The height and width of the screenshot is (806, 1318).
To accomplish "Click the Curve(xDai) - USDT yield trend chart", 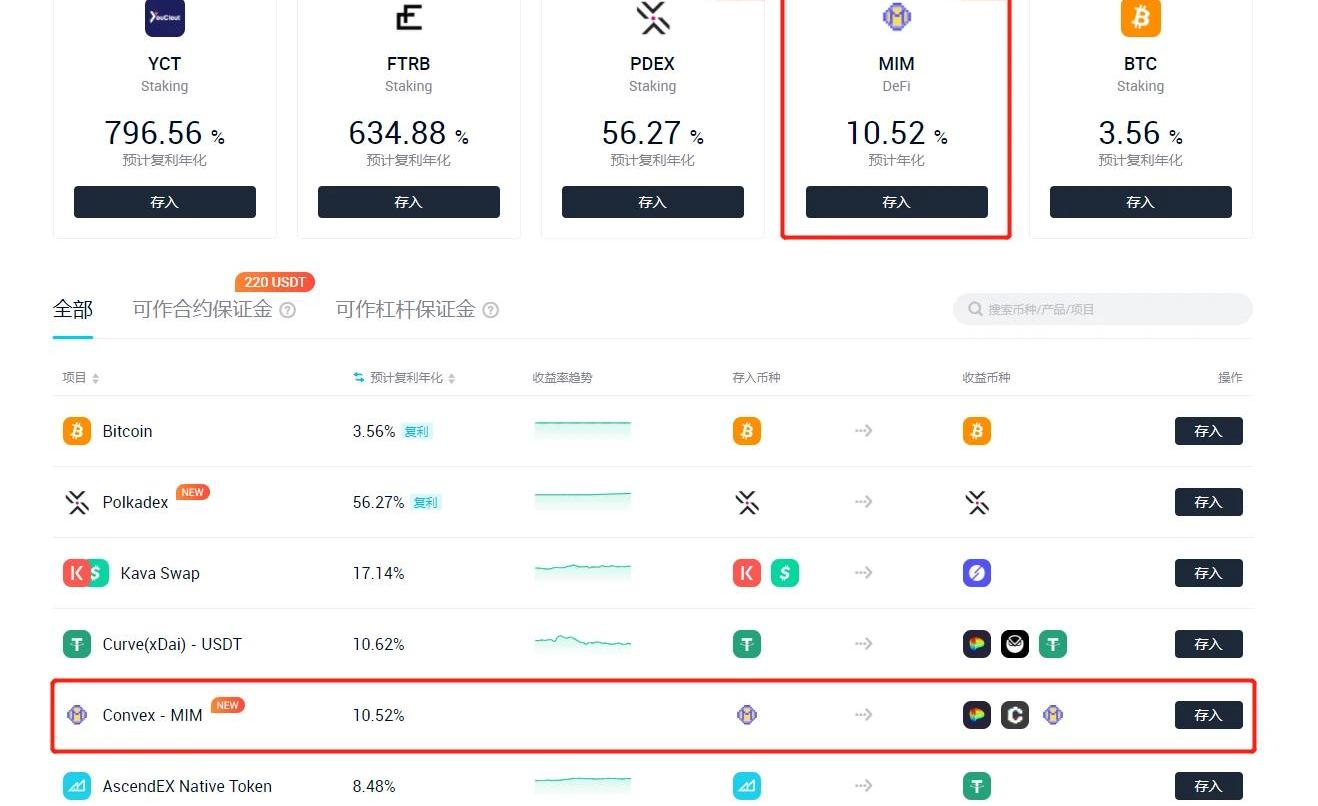I will click(x=583, y=643).
